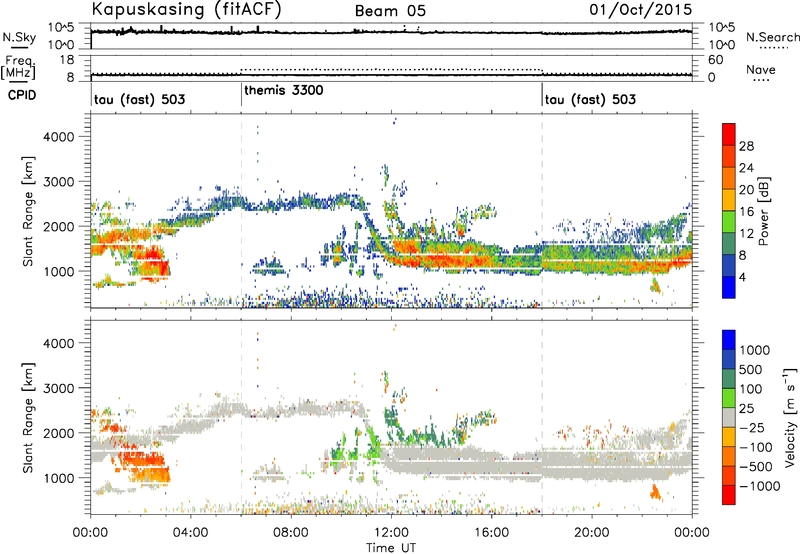Viewport: 800px width, 554px height.
Task: Click the '20:00' time axis tick
Action: 592,533
